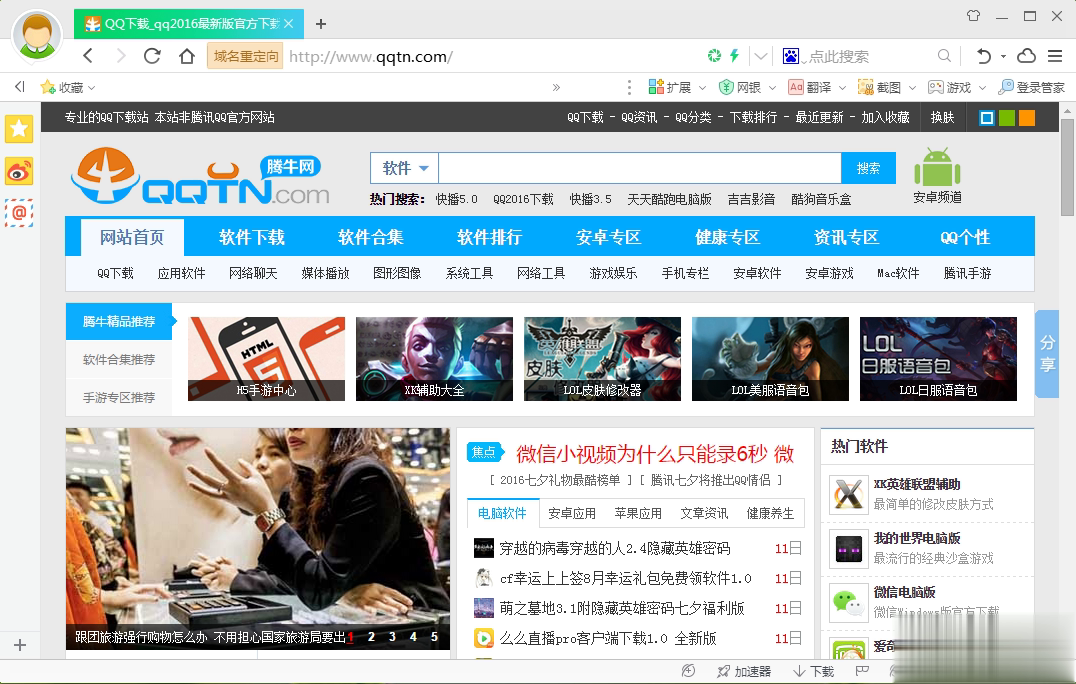1076x684 pixels.
Task: Reload the page with refresh icon
Action: click(152, 56)
